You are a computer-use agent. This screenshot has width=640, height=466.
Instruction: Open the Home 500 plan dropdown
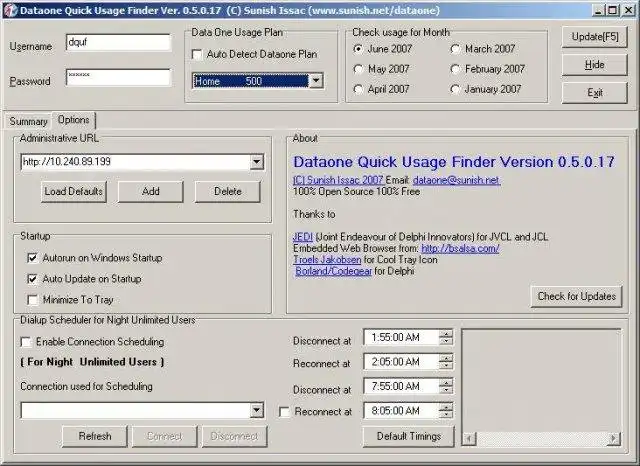[x=316, y=81]
